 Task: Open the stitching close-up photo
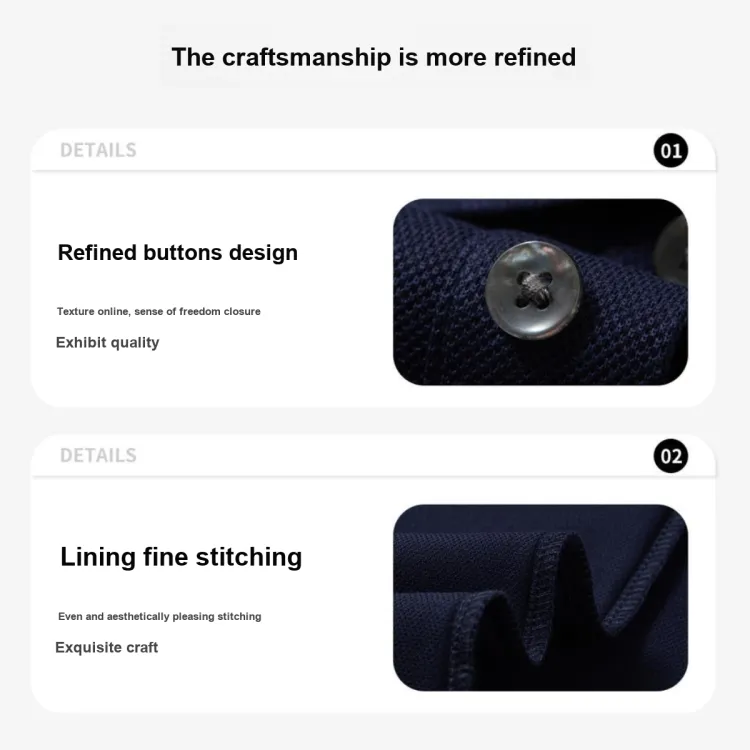(x=540, y=597)
